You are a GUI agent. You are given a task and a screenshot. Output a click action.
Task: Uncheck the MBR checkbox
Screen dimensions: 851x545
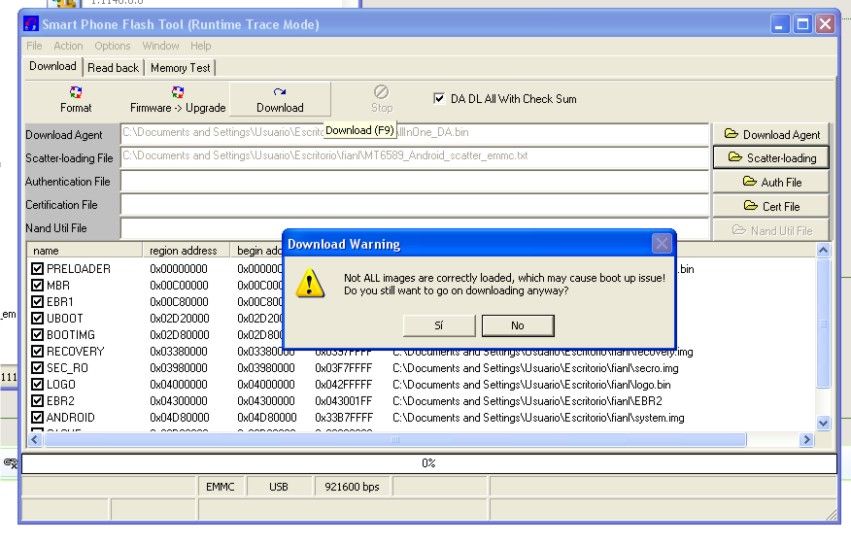(37, 285)
